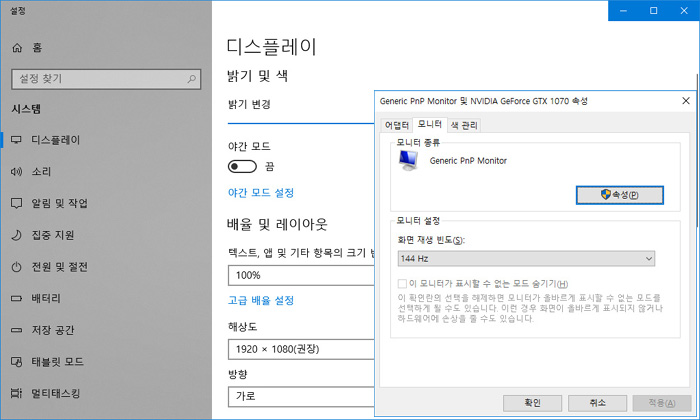Select the Display monitor icon in sidebar
The width and height of the screenshot is (700, 420).
click(16, 140)
